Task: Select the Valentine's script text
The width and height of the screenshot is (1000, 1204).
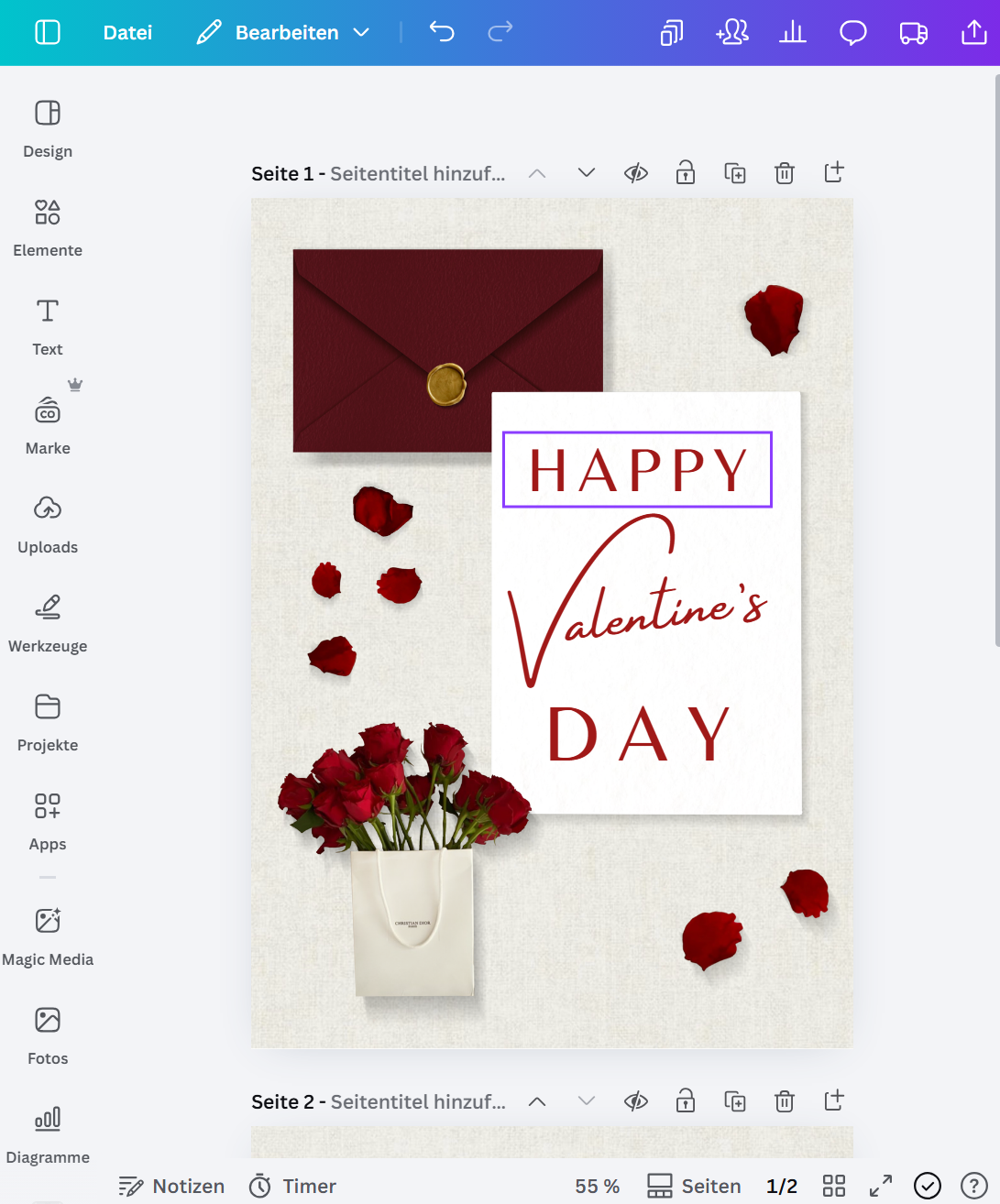Action: (x=638, y=600)
